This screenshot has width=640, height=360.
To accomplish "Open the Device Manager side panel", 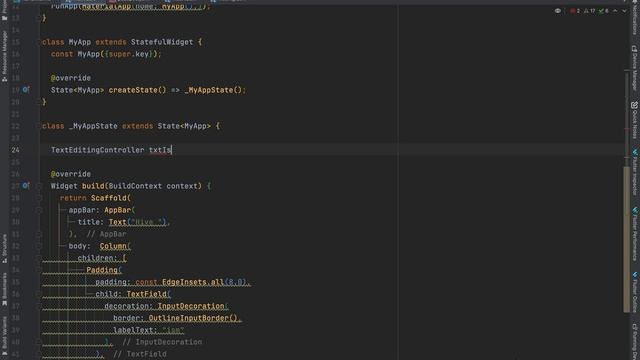I will [x=635, y=67].
